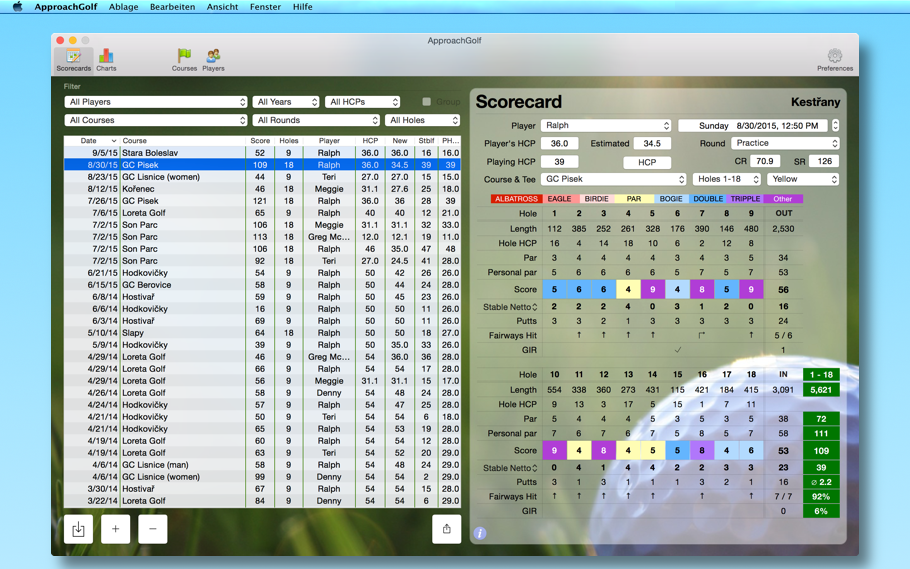Open the Bearbeiten menu
This screenshot has height=569, width=910.
point(172,7)
